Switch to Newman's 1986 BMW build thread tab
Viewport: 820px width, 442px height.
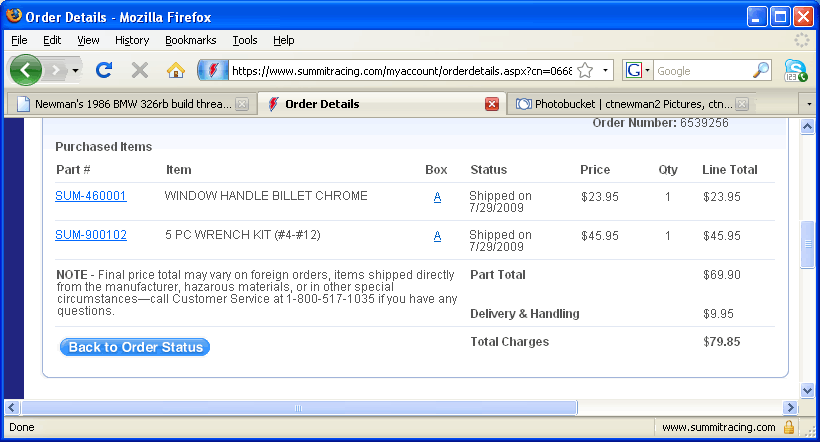[x=132, y=104]
